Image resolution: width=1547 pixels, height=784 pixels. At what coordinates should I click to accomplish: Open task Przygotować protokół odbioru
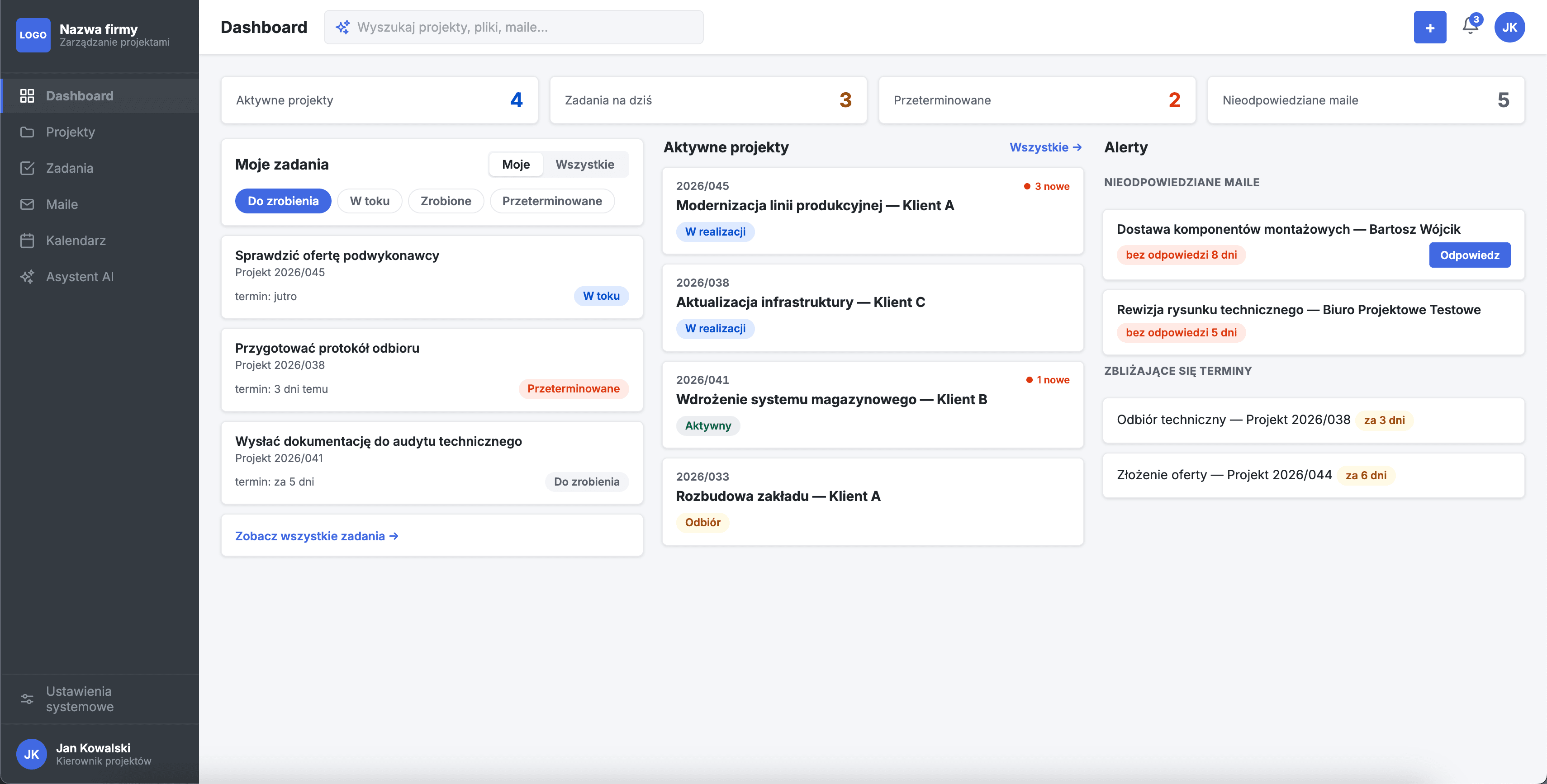(432, 370)
